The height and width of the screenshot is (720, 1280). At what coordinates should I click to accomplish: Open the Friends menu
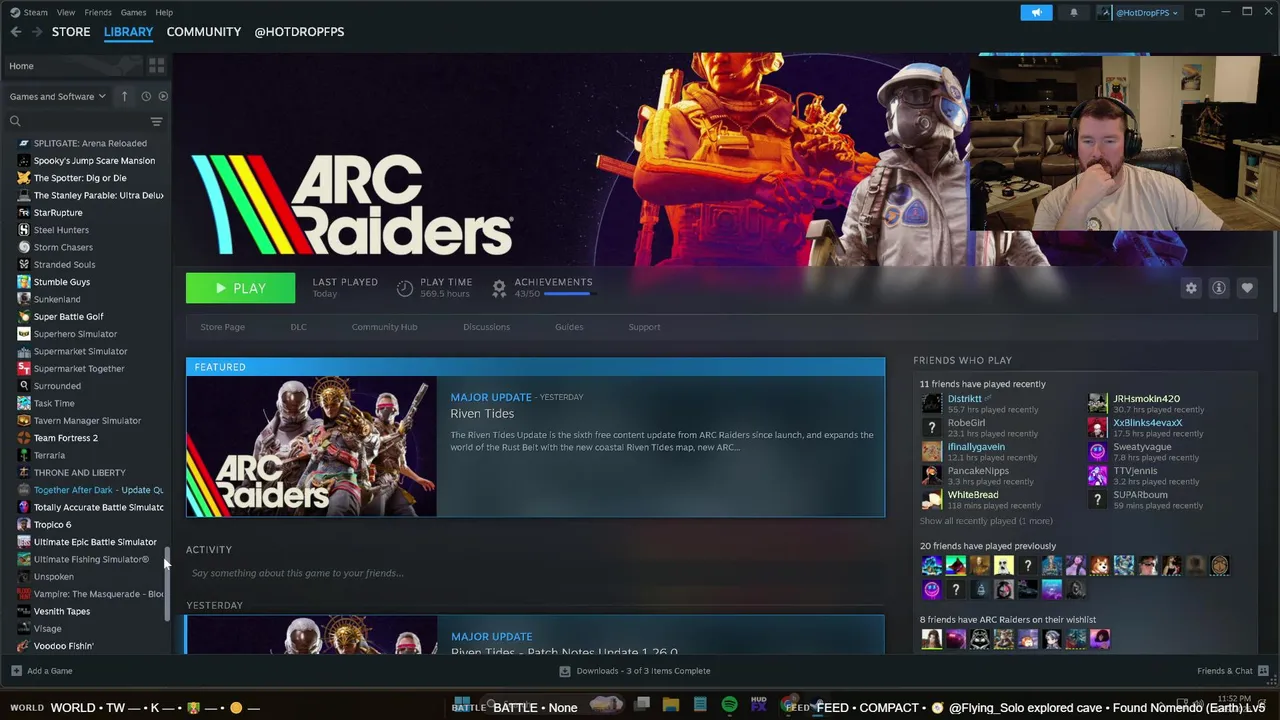pyautogui.click(x=98, y=12)
